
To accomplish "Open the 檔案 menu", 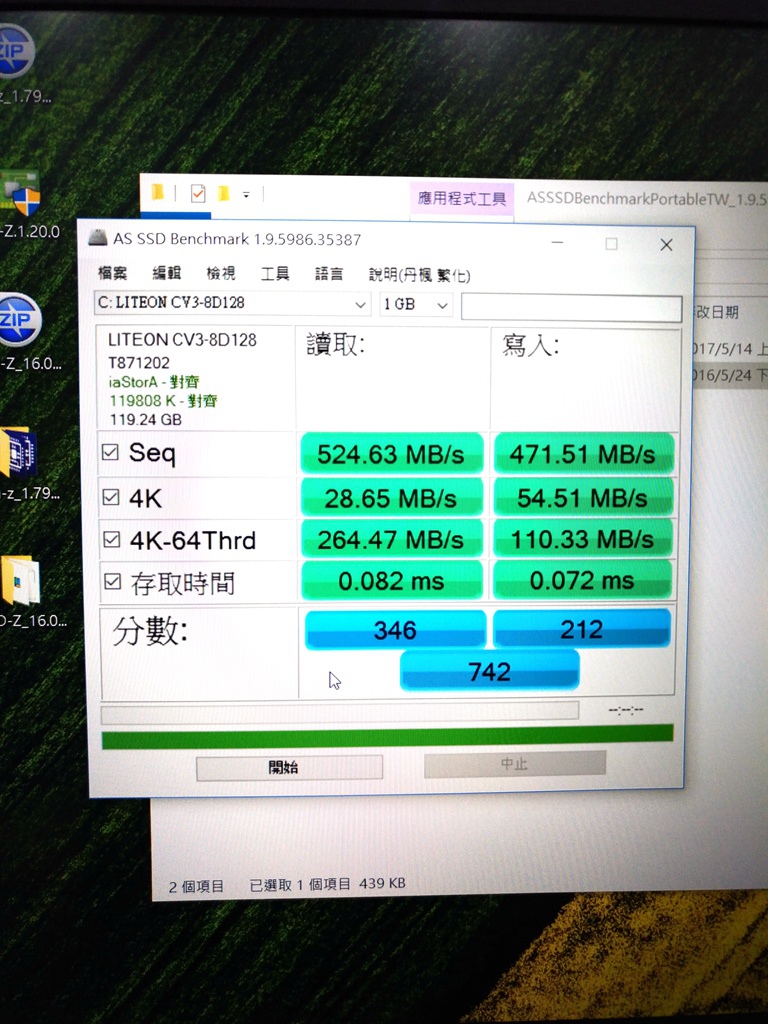I will coord(112,272).
